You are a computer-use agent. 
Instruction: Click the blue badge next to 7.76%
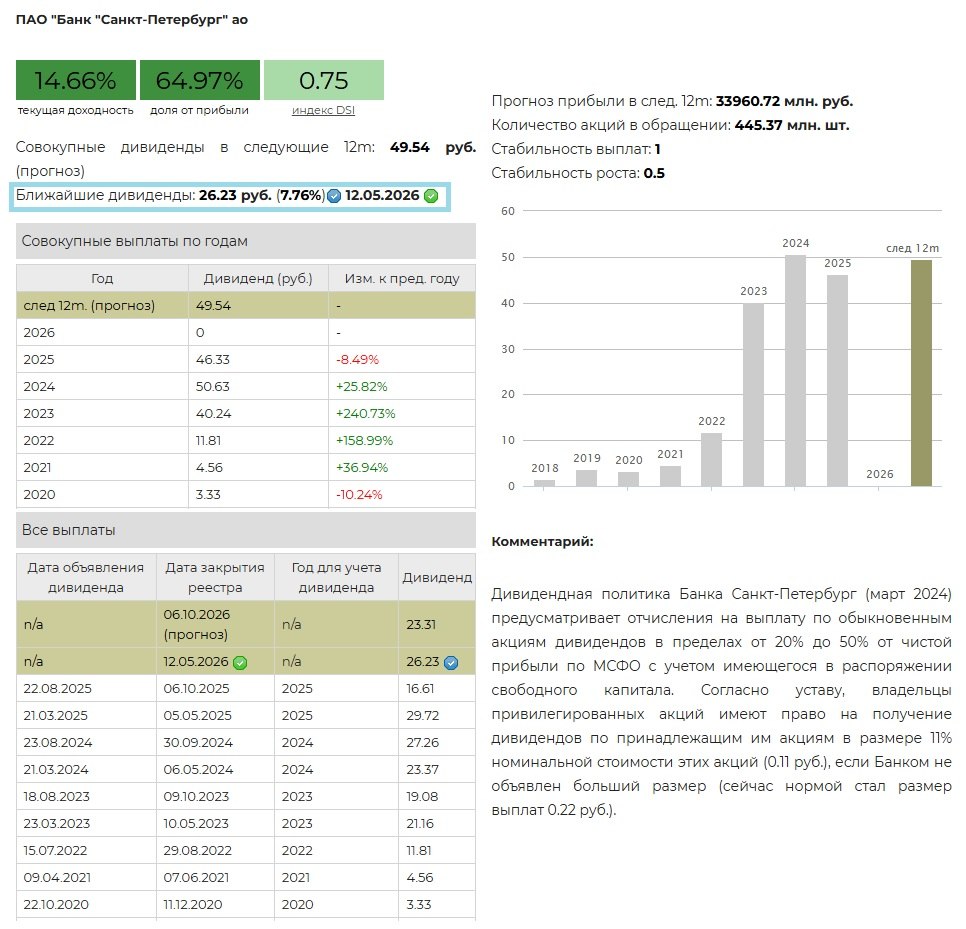(334, 196)
